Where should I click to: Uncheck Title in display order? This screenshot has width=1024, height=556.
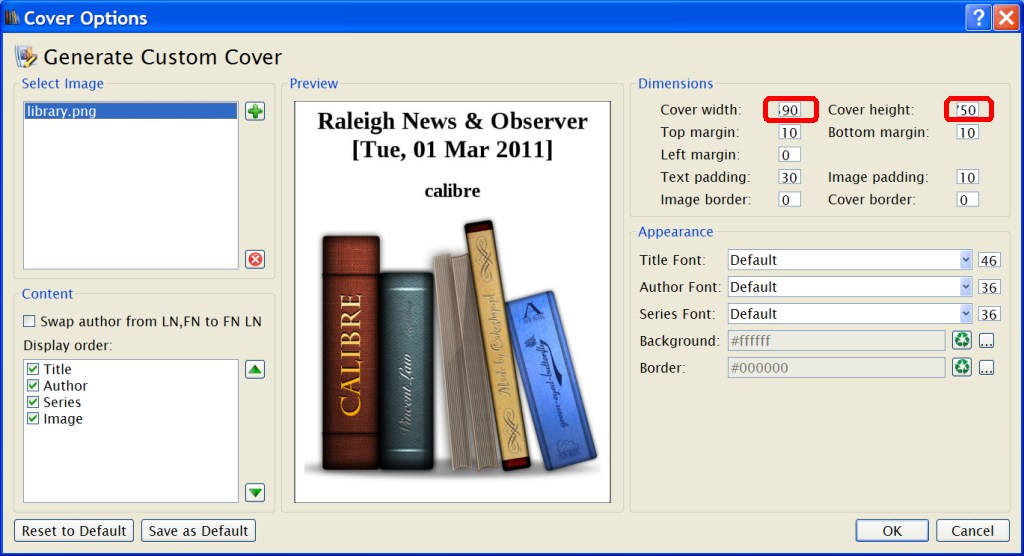click(x=33, y=369)
